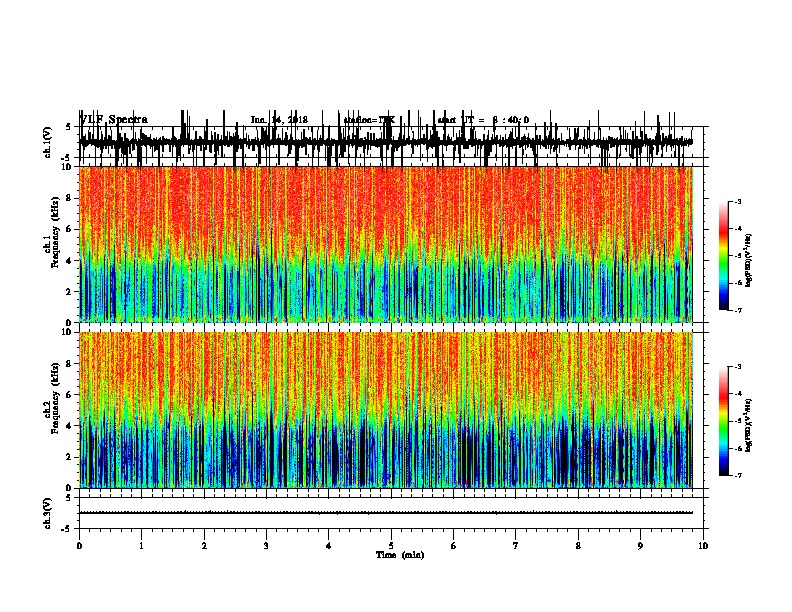This screenshot has width=792, height=612.
Task: Click the ch.2 spectrogram color scale bar
Action: click(x=723, y=421)
